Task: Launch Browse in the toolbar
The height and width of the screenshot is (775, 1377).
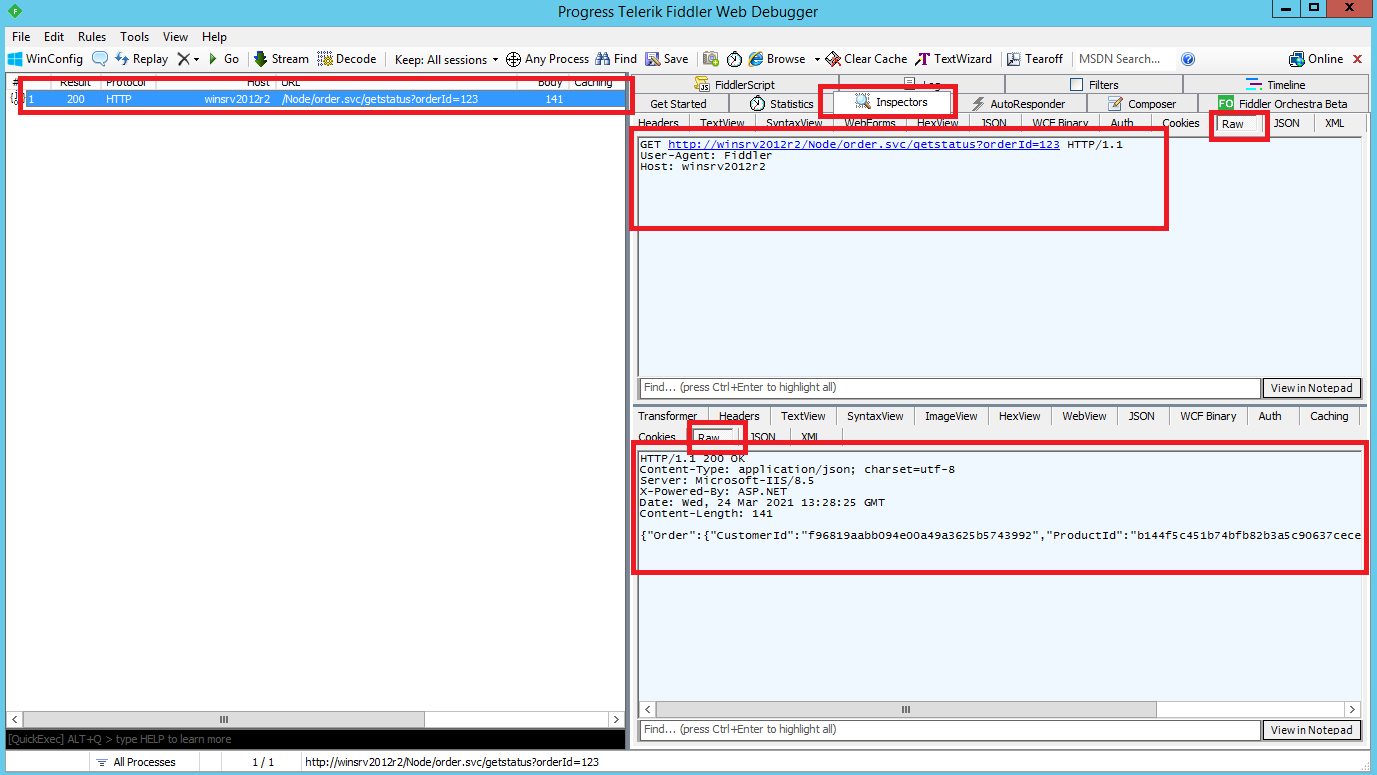Action: [x=777, y=59]
